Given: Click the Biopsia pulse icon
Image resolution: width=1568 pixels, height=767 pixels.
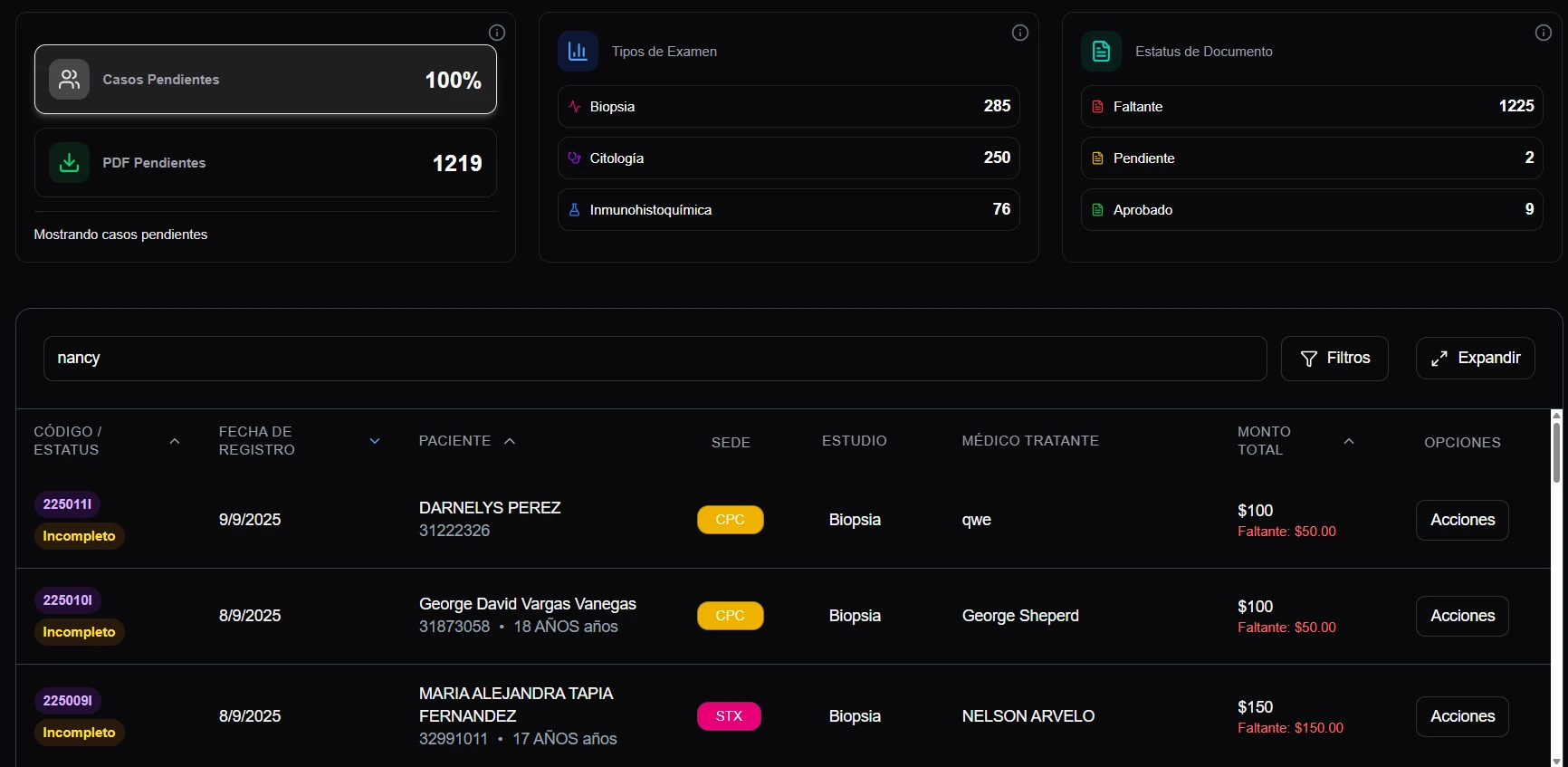Looking at the screenshot, I should click(574, 106).
